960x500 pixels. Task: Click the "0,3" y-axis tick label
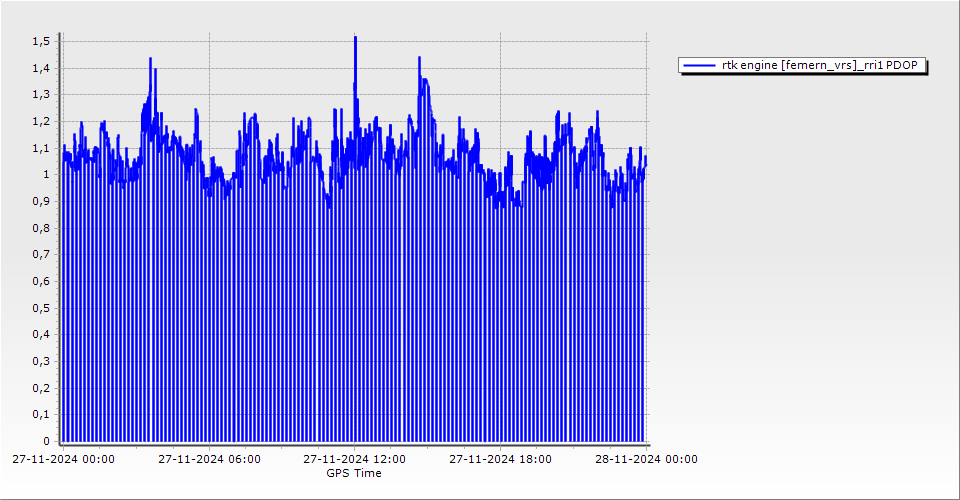point(41,361)
